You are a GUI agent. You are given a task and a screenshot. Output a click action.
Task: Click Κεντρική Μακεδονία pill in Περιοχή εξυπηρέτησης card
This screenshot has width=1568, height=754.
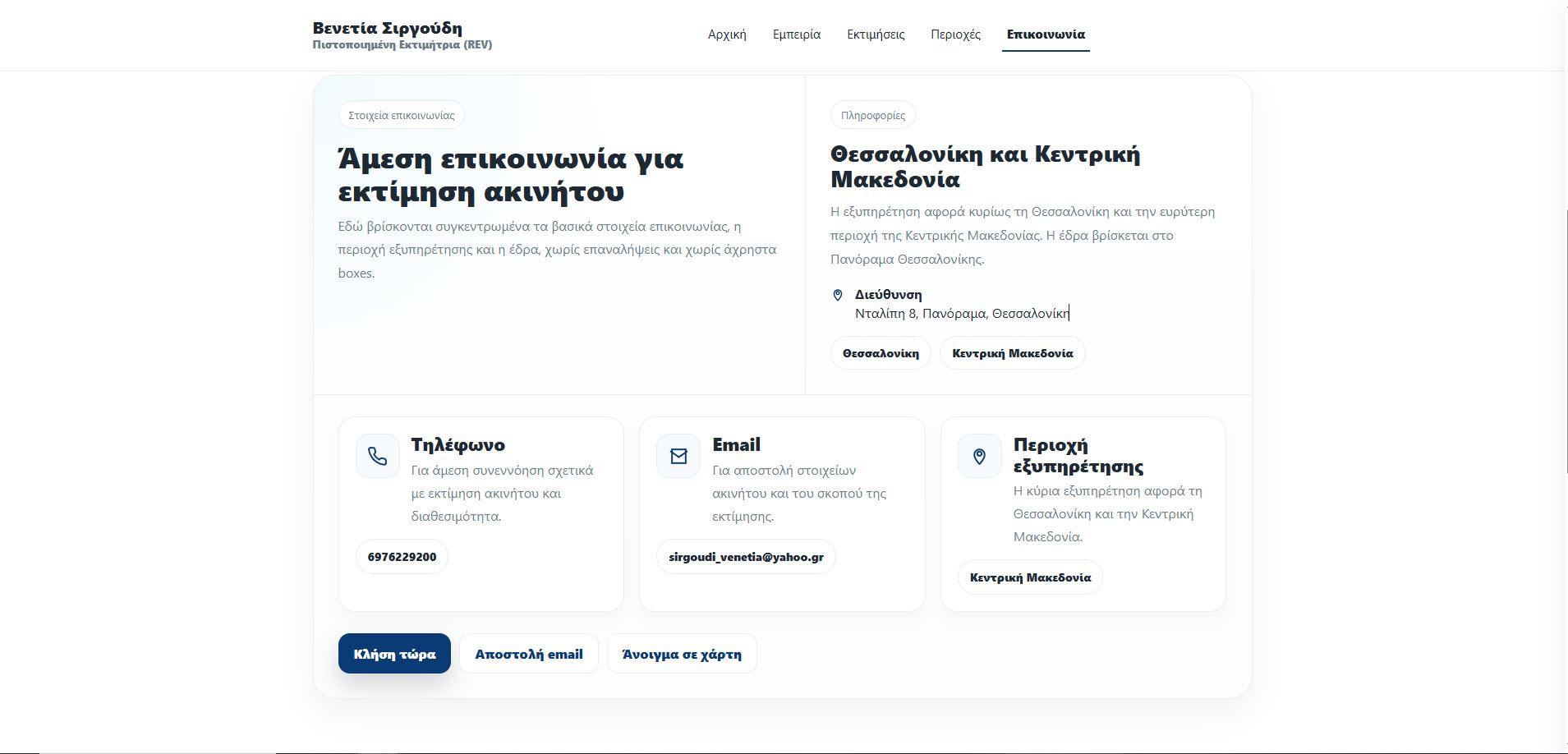[x=1030, y=577]
